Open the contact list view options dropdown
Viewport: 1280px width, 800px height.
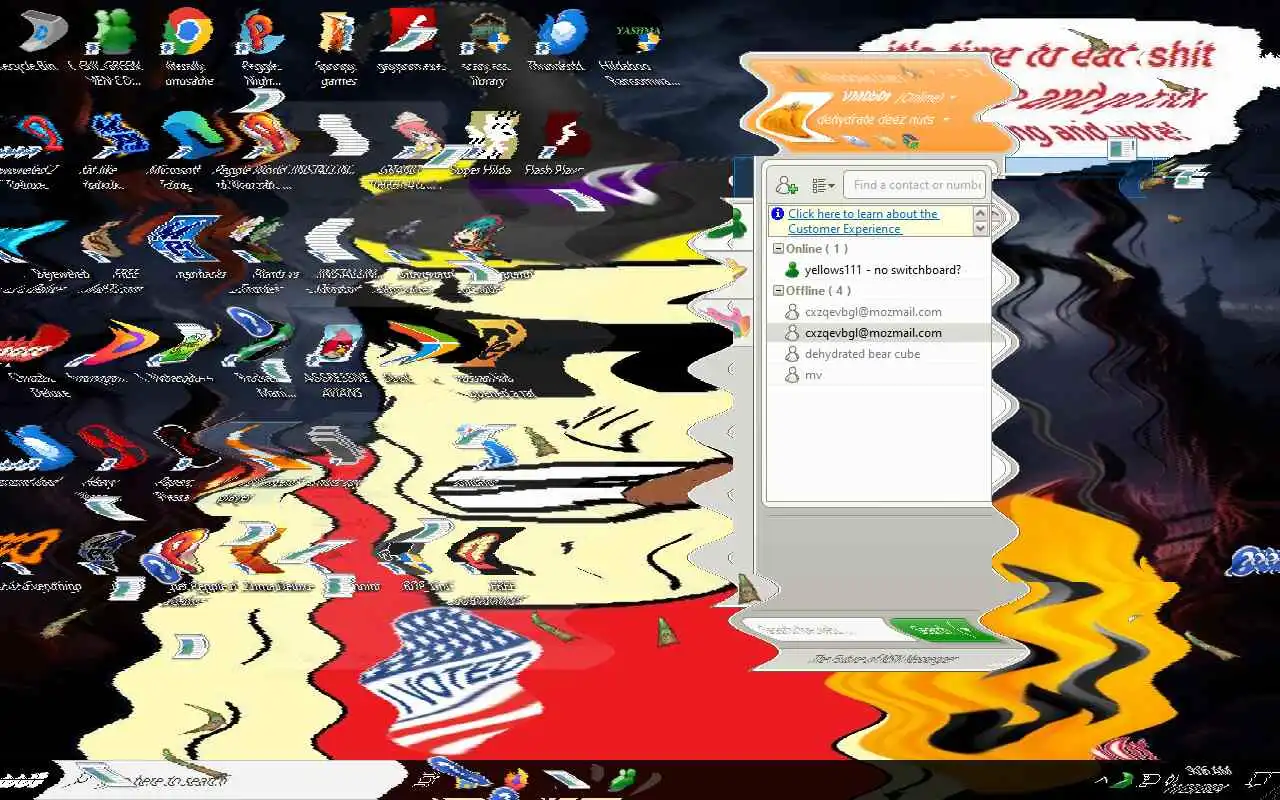823,185
